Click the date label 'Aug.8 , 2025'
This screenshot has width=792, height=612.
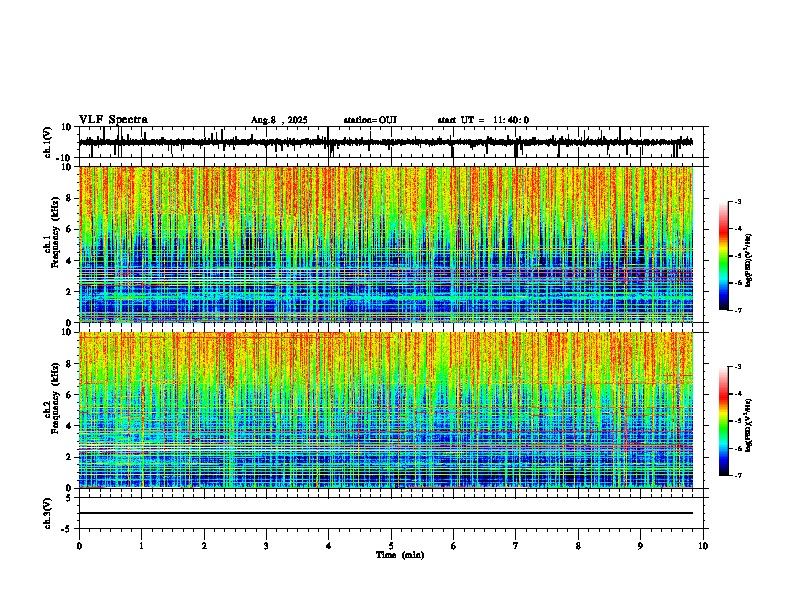tap(279, 120)
